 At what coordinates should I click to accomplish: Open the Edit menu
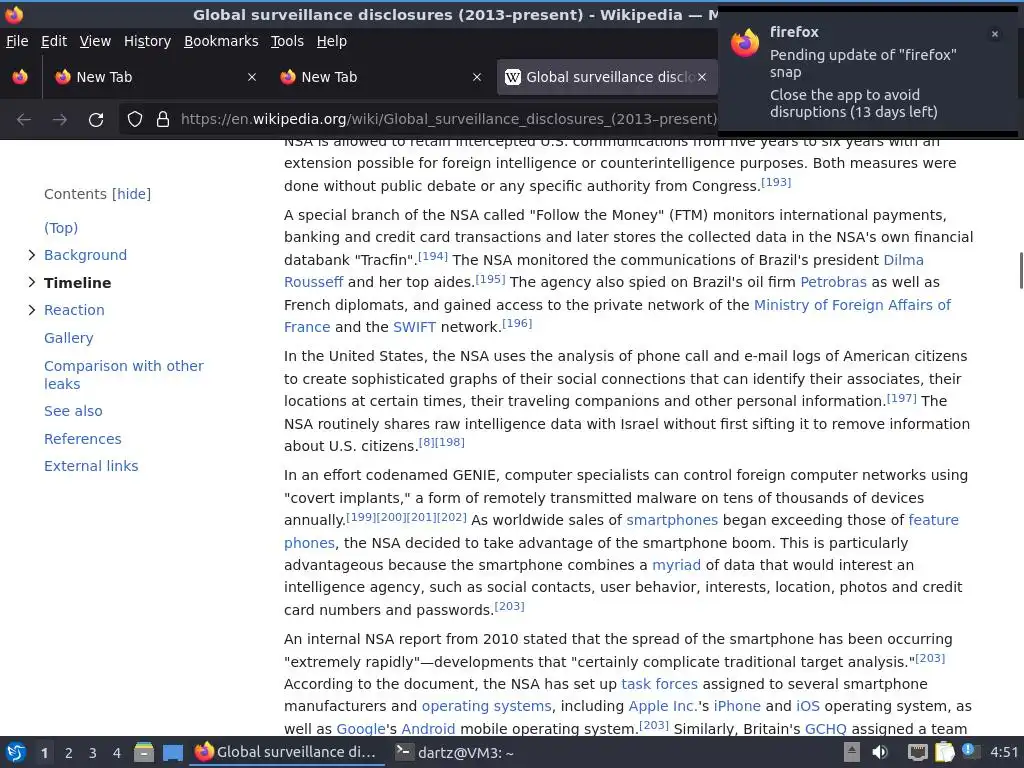[x=54, y=41]
